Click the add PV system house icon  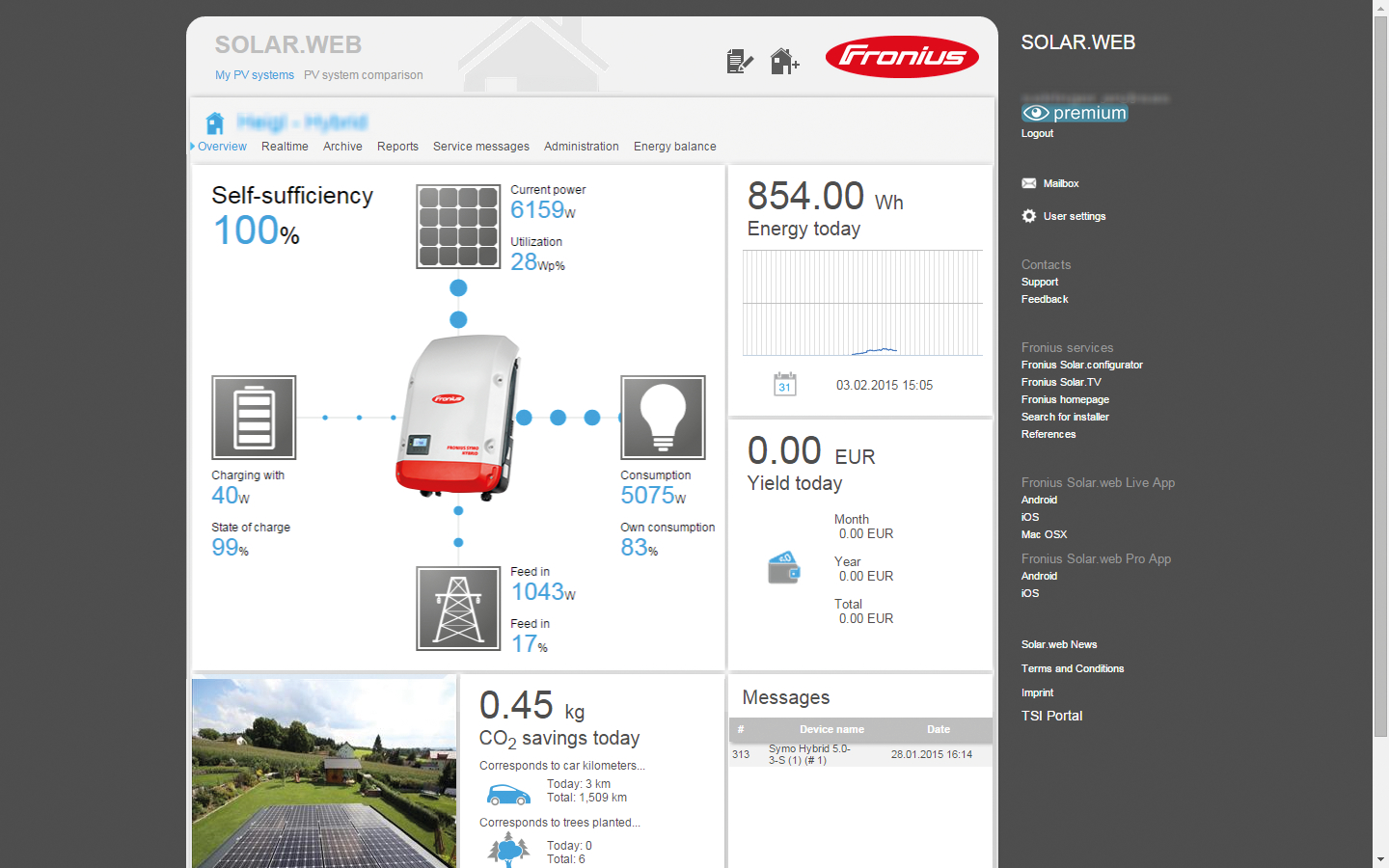tap(784, 62)
